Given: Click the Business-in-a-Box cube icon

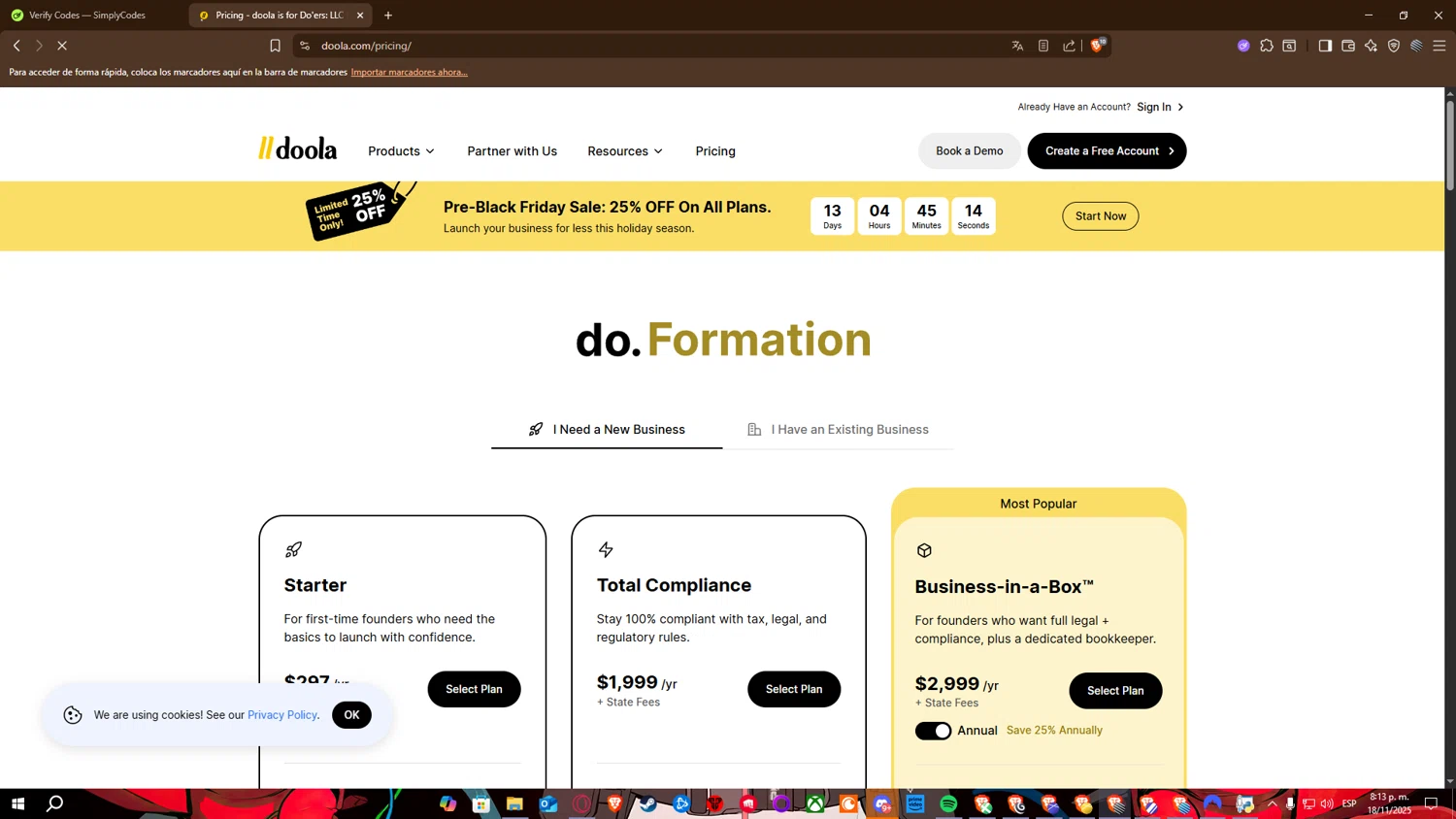Looking at the screenshot, I should point(924,550).
